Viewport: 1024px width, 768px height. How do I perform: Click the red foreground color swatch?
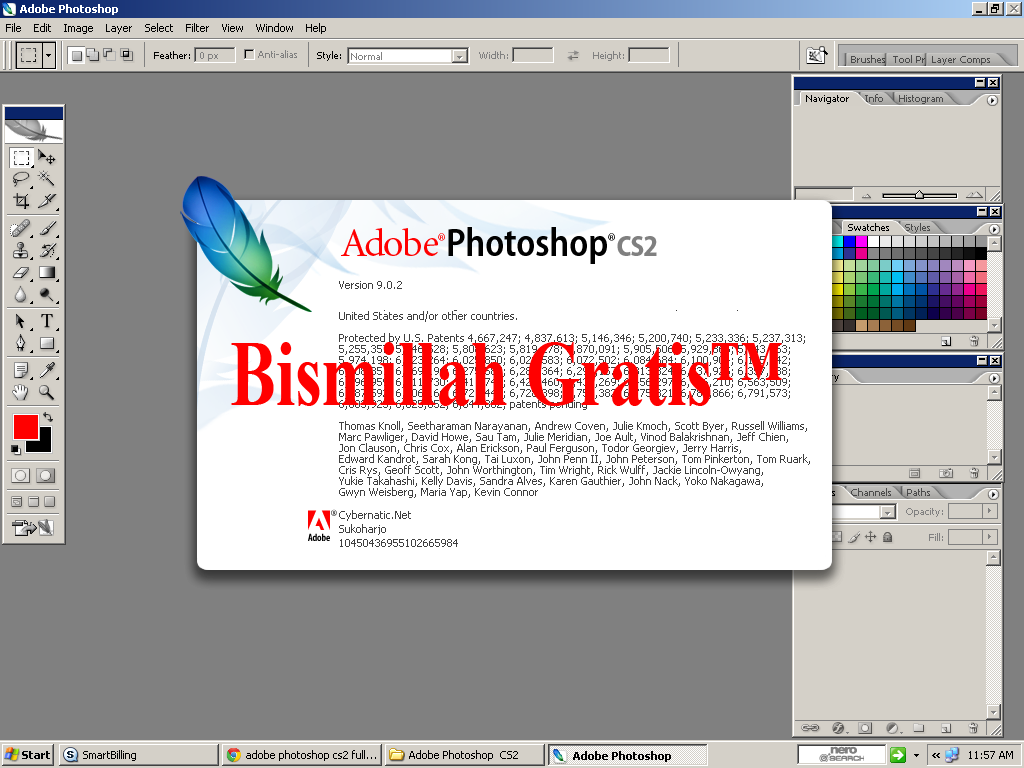click(x=25, y=427)
